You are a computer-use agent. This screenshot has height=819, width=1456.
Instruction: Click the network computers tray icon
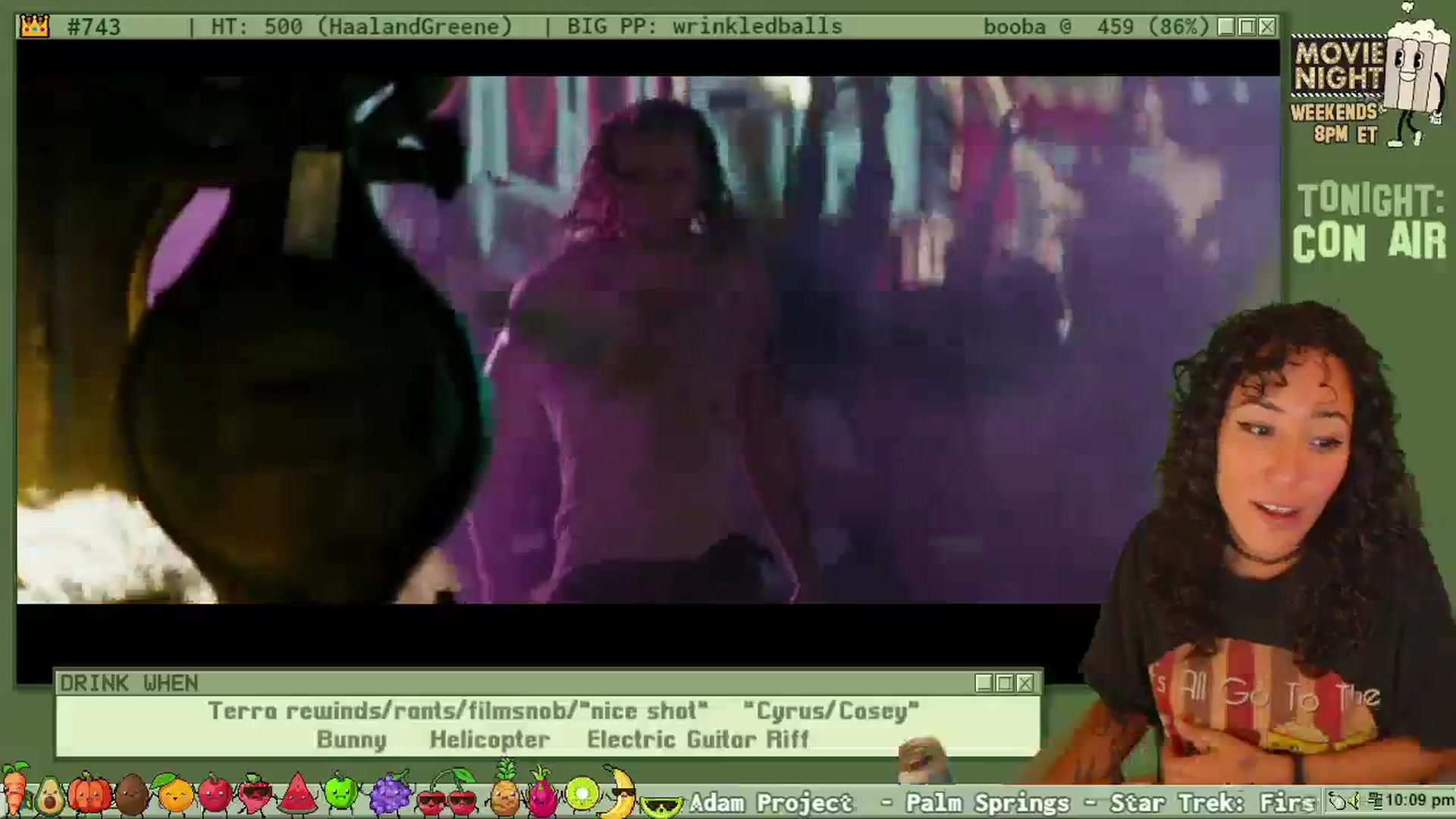click(1376, 800)
